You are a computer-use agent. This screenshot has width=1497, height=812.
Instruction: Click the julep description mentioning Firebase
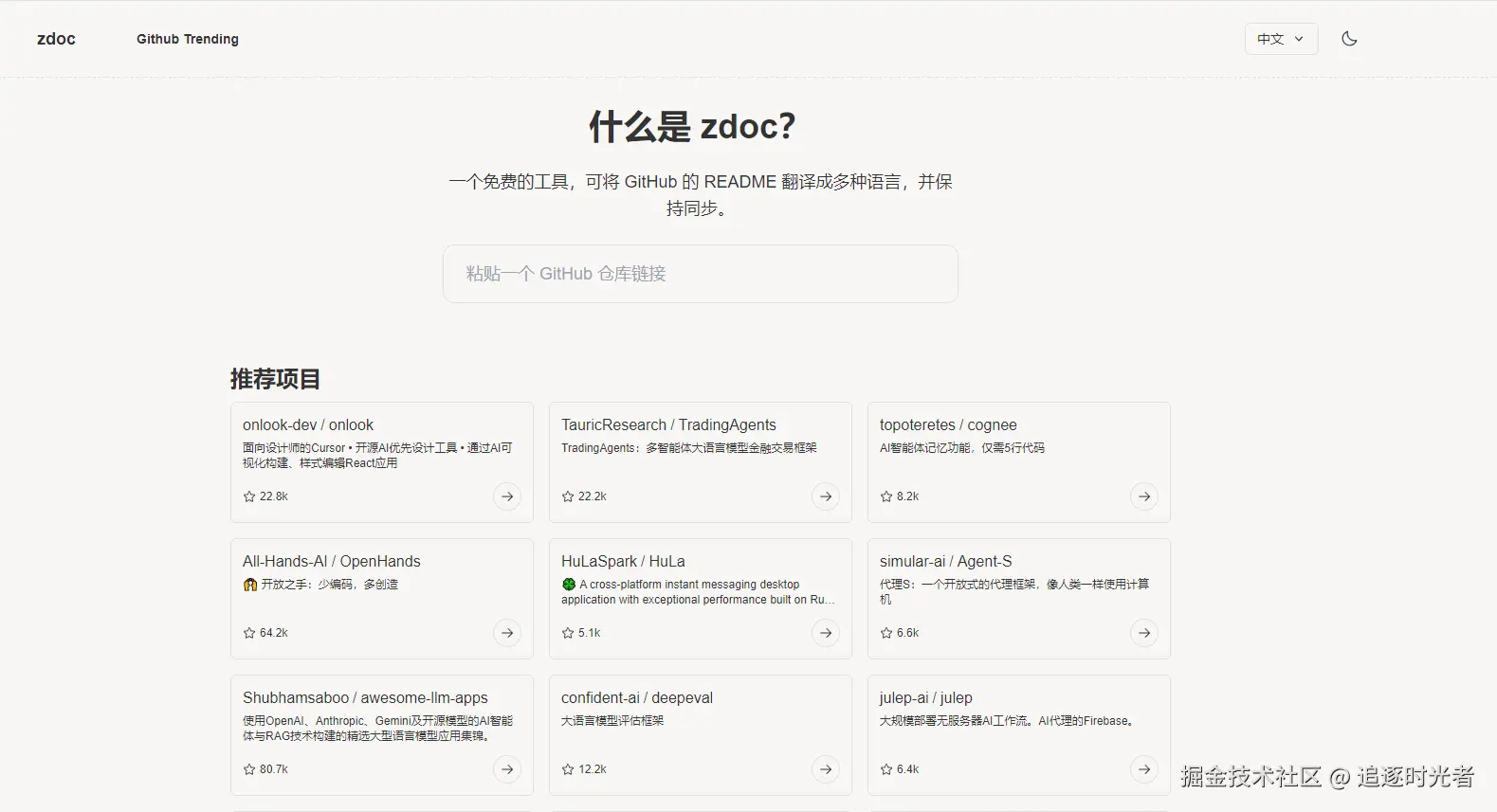click(x=1008, y=721)
